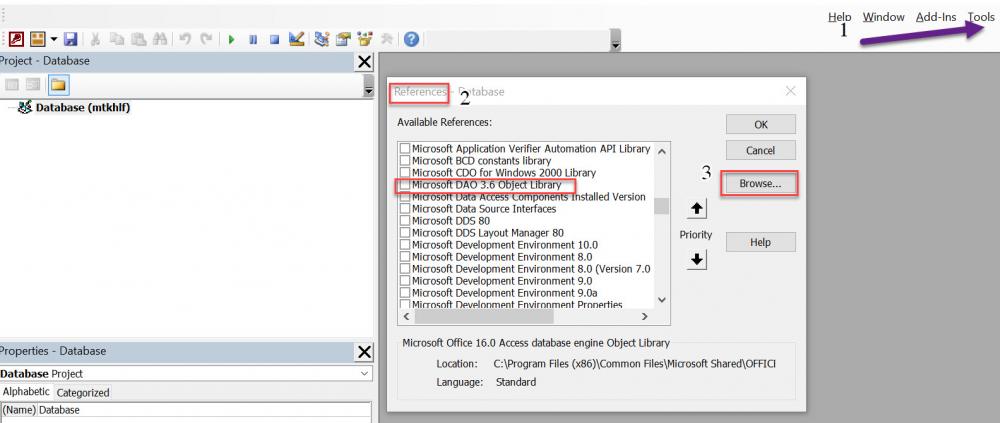
Task: Move reference priority up arrow
Action: 697,209
